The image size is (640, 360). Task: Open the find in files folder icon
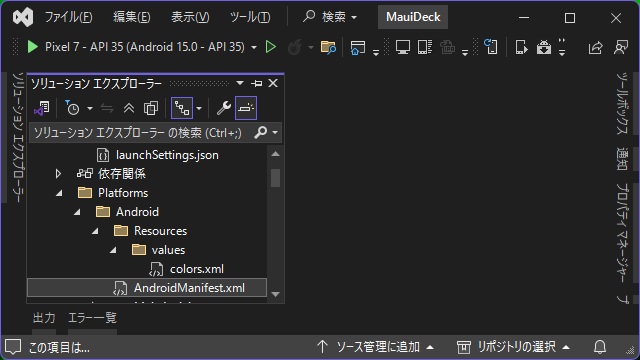pyautogui.click(x=328, y=47)
